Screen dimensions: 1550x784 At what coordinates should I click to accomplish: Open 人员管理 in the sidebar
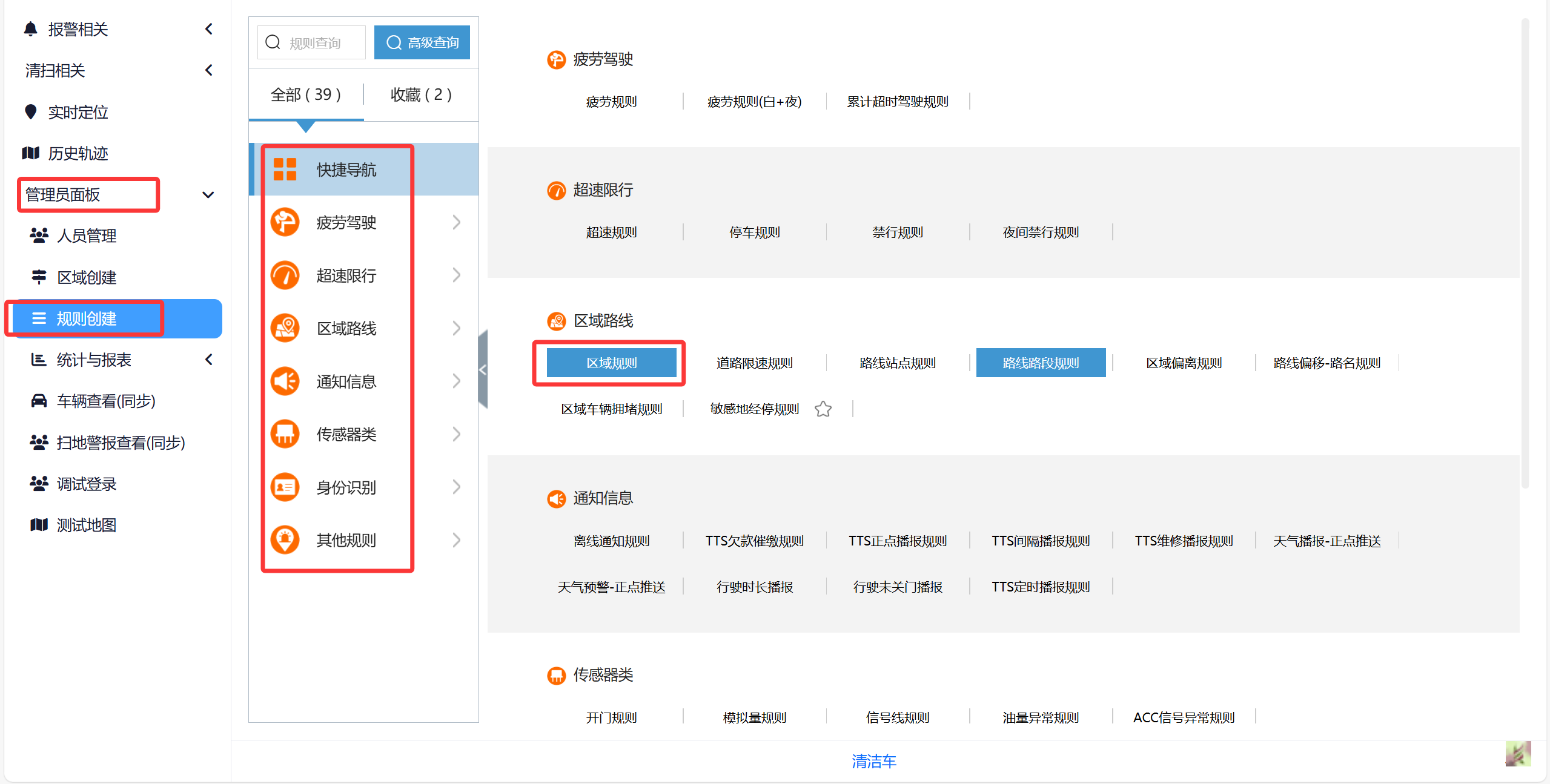point(86,236)
